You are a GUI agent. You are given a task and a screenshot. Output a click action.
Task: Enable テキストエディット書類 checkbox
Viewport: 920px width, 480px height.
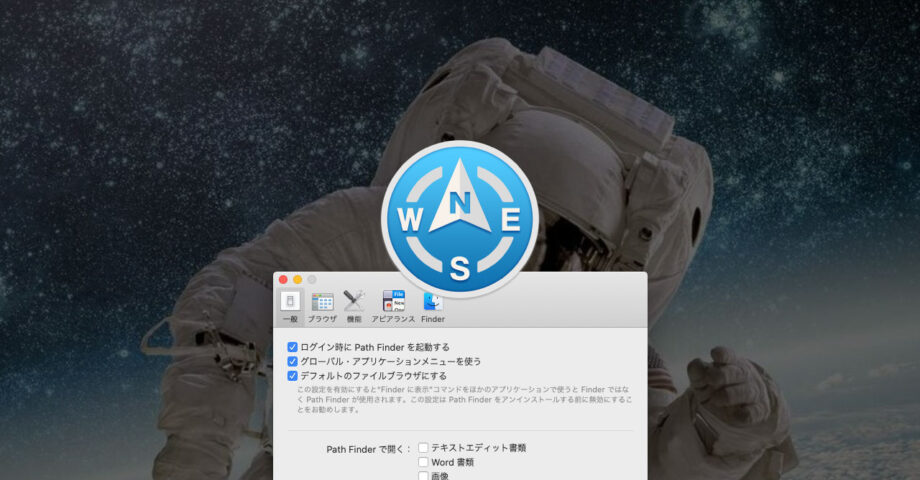pos(423,448)
